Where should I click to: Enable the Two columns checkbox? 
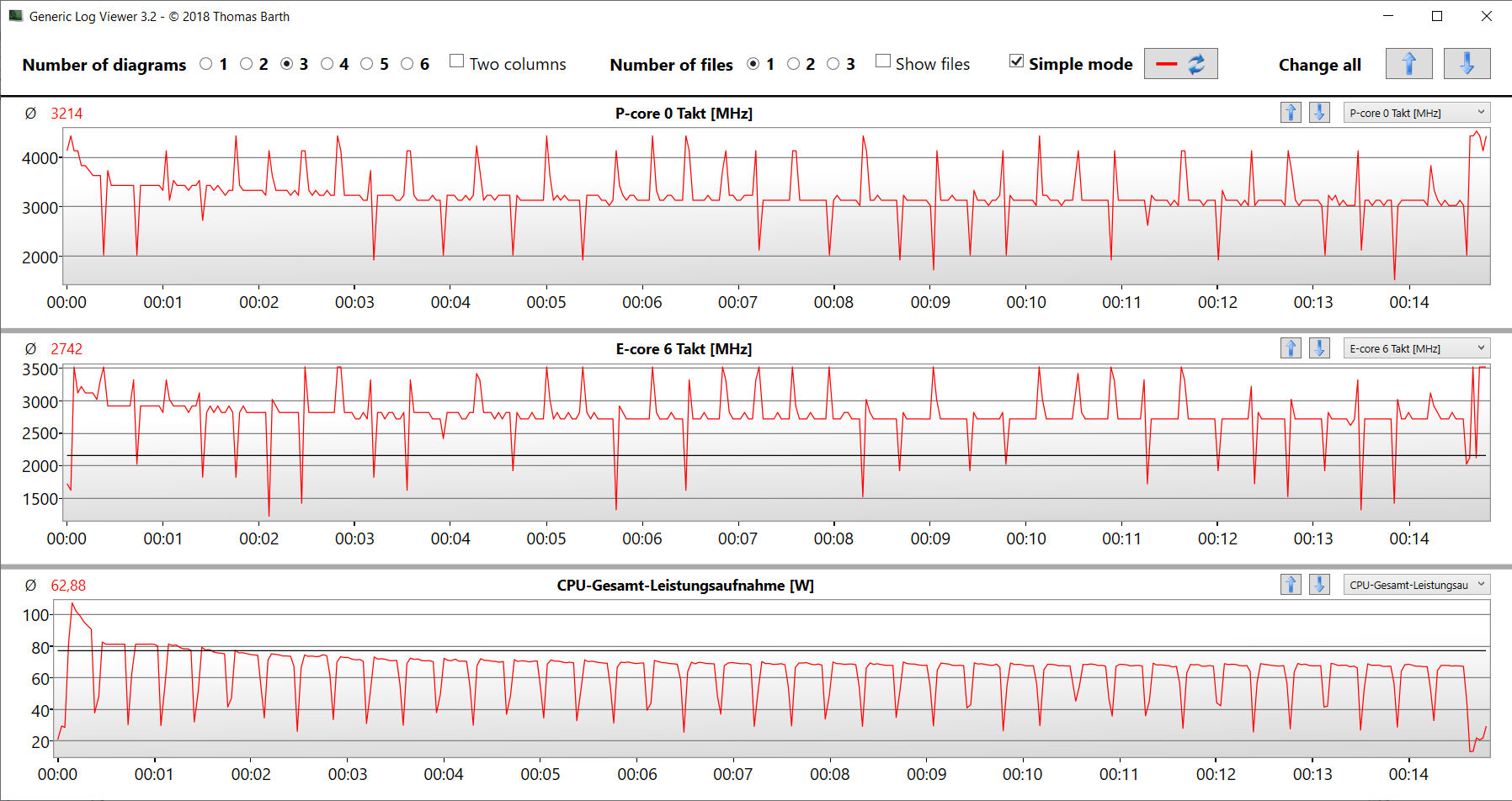(x=457, y=61)
